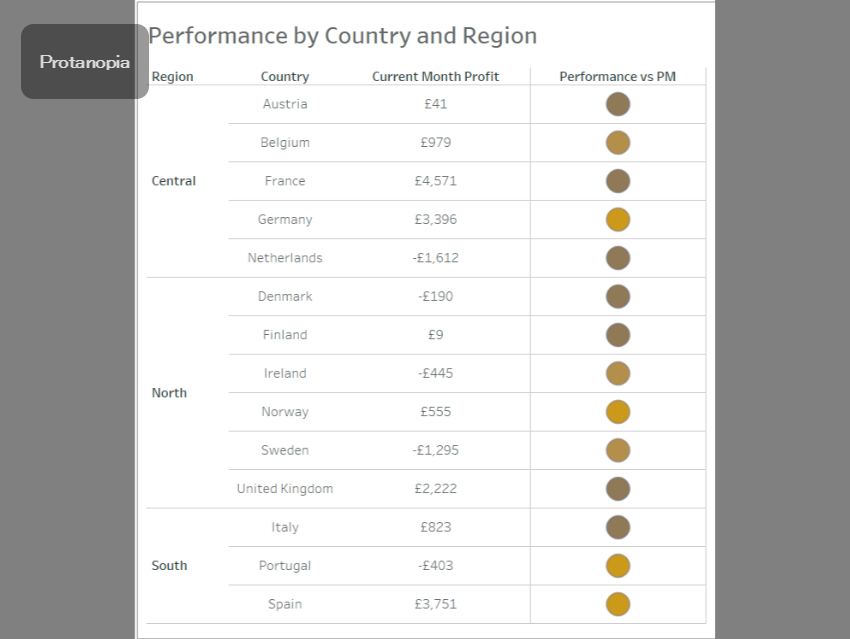Screen dimensions: 850x639
Task: Click the Protanopia filter label
Action: pyautogui.click(x=85, y=62)
